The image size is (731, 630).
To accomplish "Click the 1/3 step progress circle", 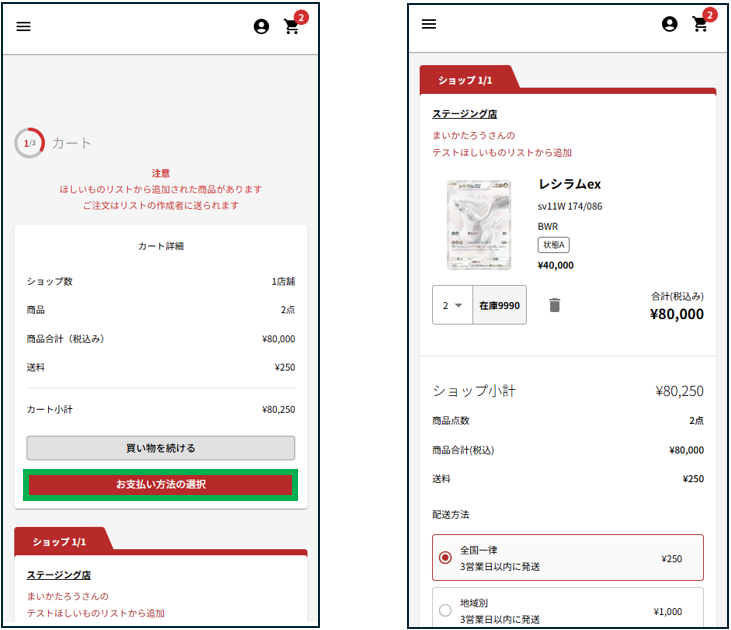I will click(30, 144).
